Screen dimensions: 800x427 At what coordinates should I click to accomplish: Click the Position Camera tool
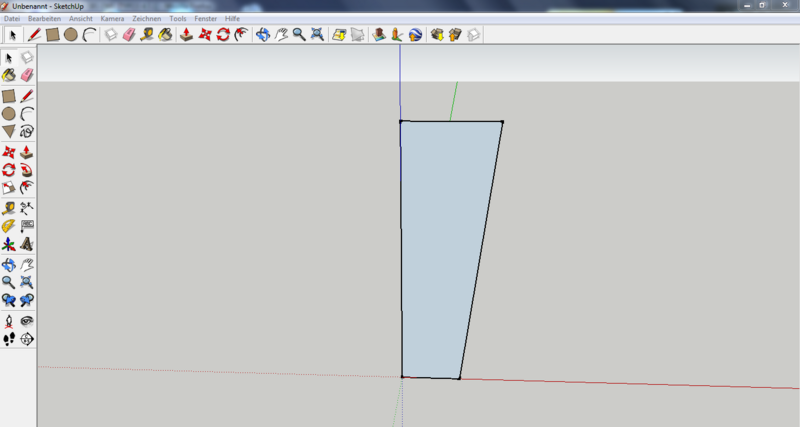point(9,321)
